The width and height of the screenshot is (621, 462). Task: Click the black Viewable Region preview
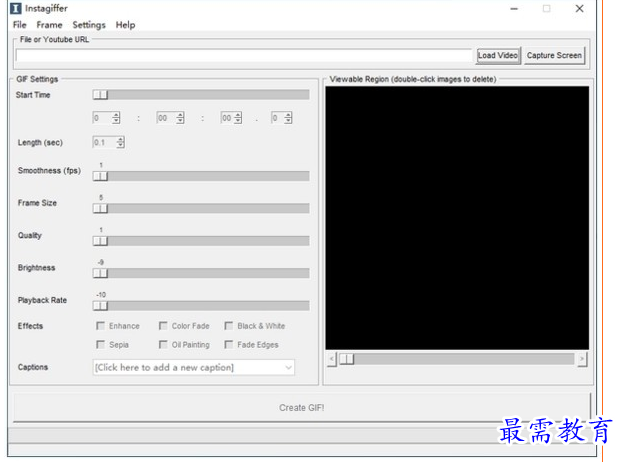457,218
